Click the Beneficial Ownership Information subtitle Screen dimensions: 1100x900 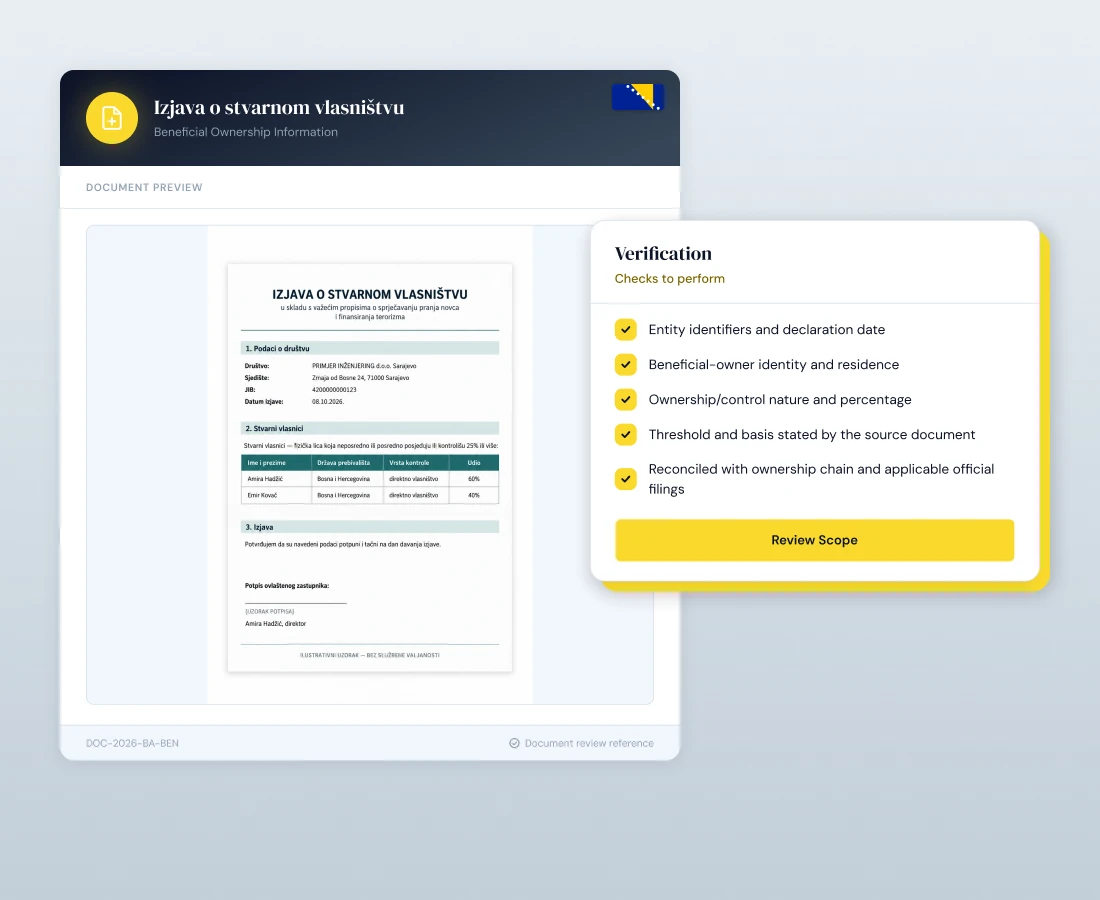click(246, 132)
